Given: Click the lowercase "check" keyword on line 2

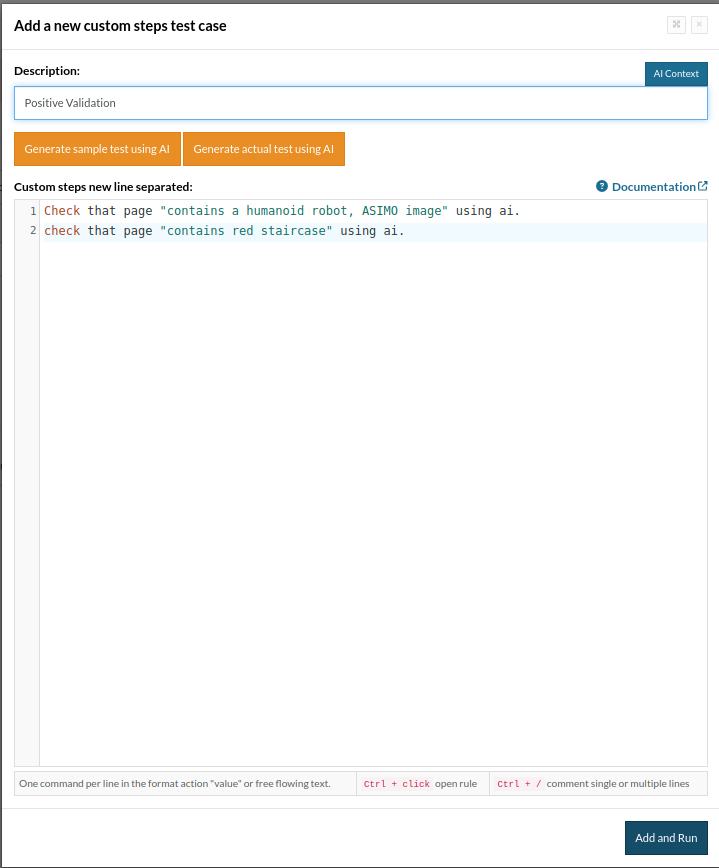Looking at the screenshot, I should point(62,231).
